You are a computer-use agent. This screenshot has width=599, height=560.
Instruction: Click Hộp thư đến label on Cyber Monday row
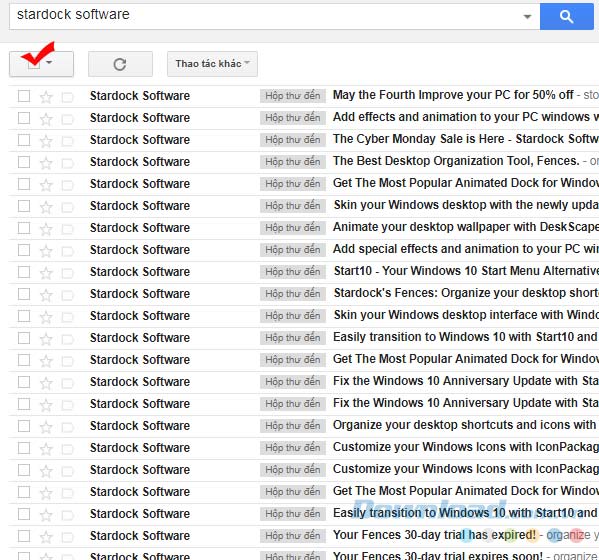click(293, 140)
